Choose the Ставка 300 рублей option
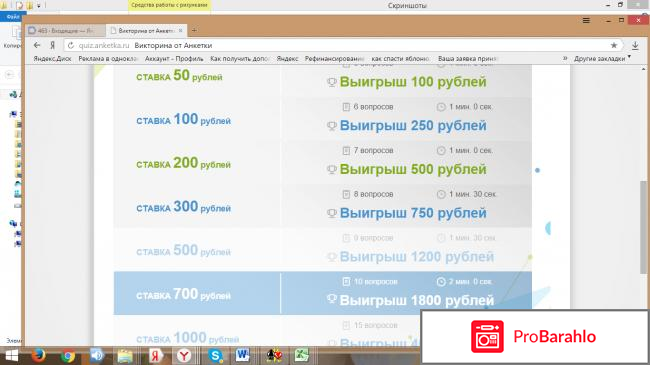Image resolution: width=650 pixels, height=365 pixels. pos(183,207)
